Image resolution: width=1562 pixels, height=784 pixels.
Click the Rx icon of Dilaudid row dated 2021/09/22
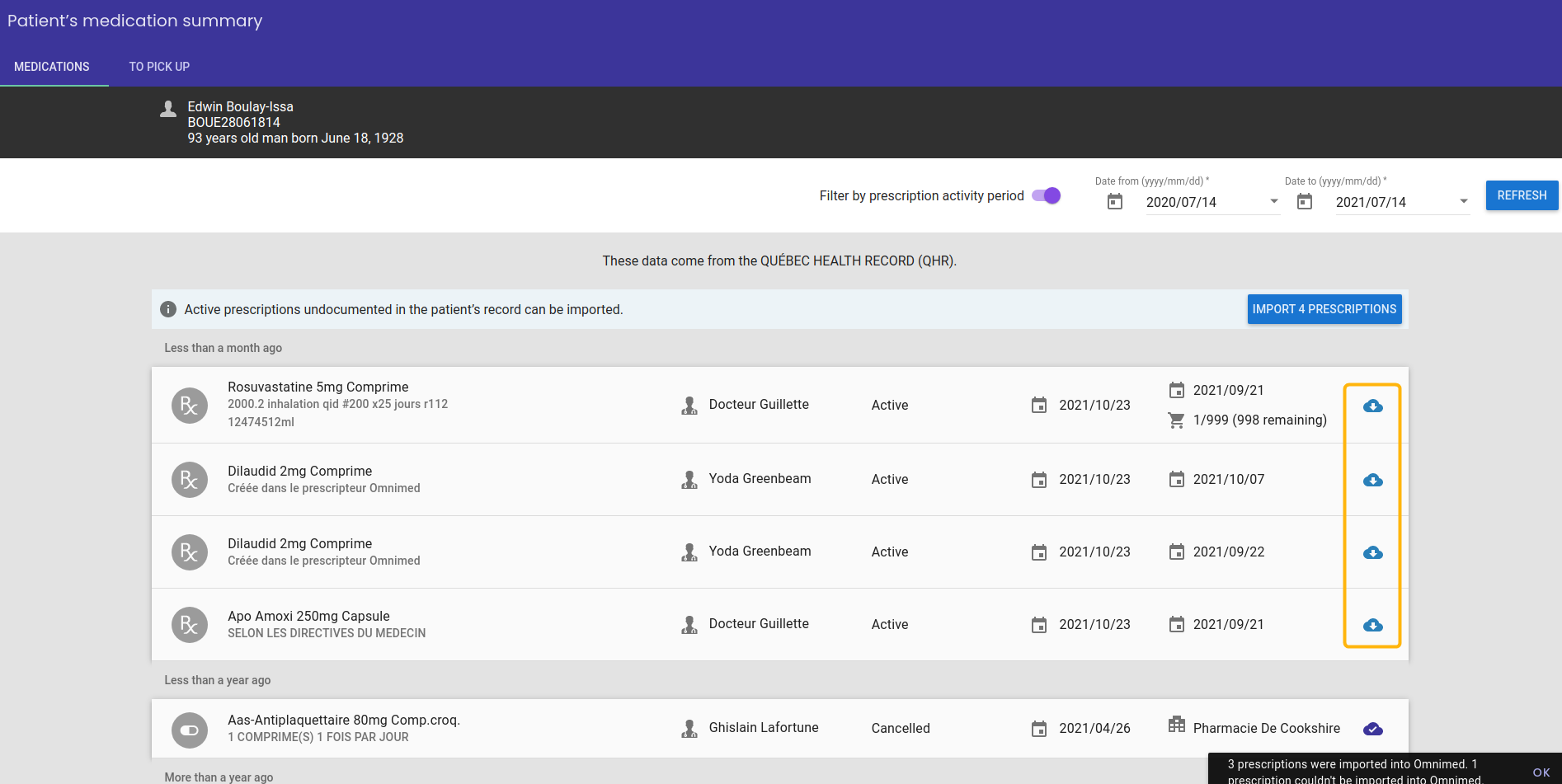tap(189, 552)
